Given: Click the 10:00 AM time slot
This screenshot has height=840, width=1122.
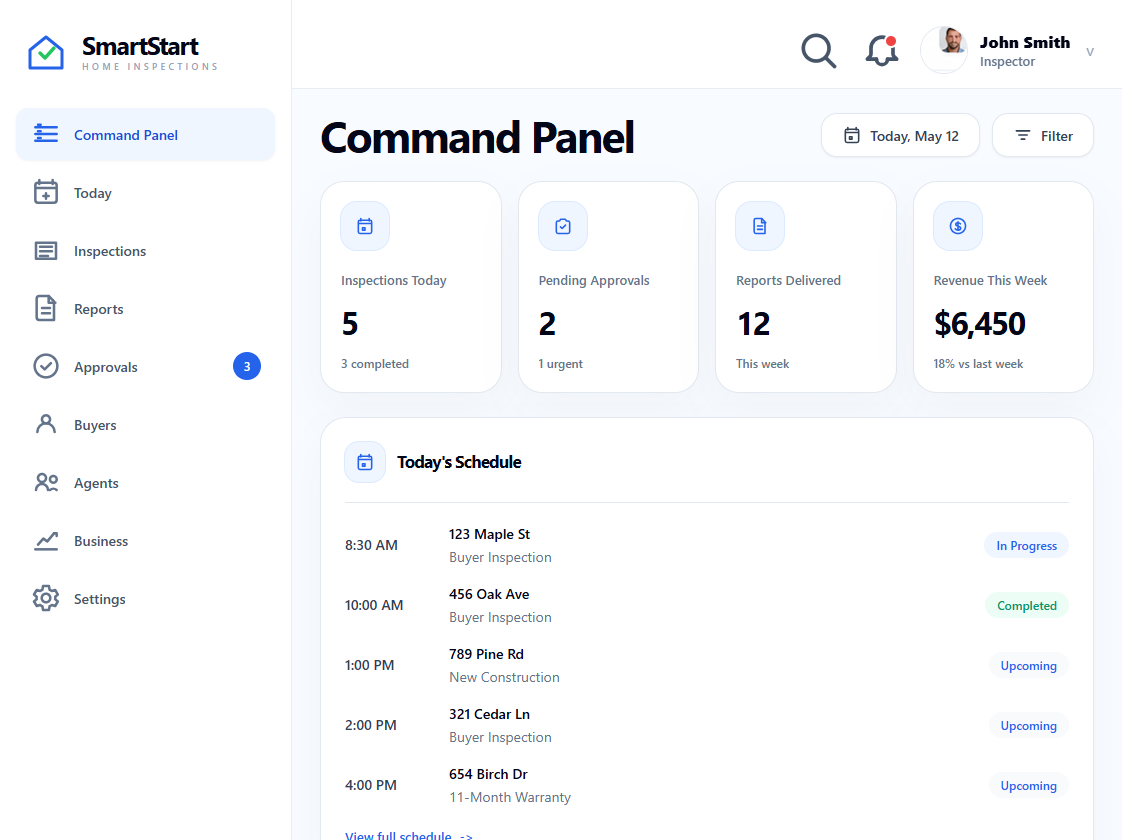Looking at the screenshot, I should tap(374, 605).
